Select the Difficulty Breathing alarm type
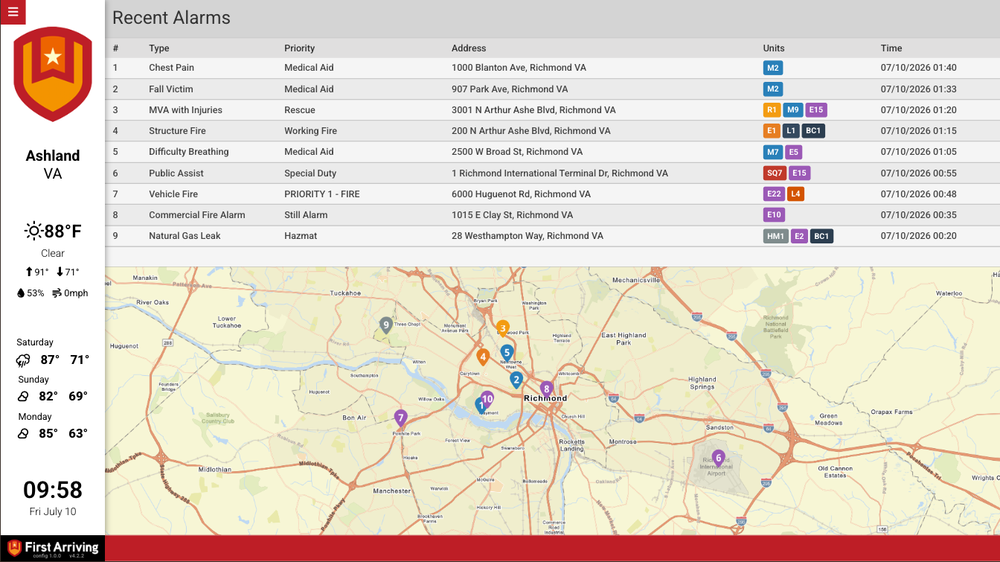Image resolution: width=1000 pixels, height=562 pixels. pos(189,152)
